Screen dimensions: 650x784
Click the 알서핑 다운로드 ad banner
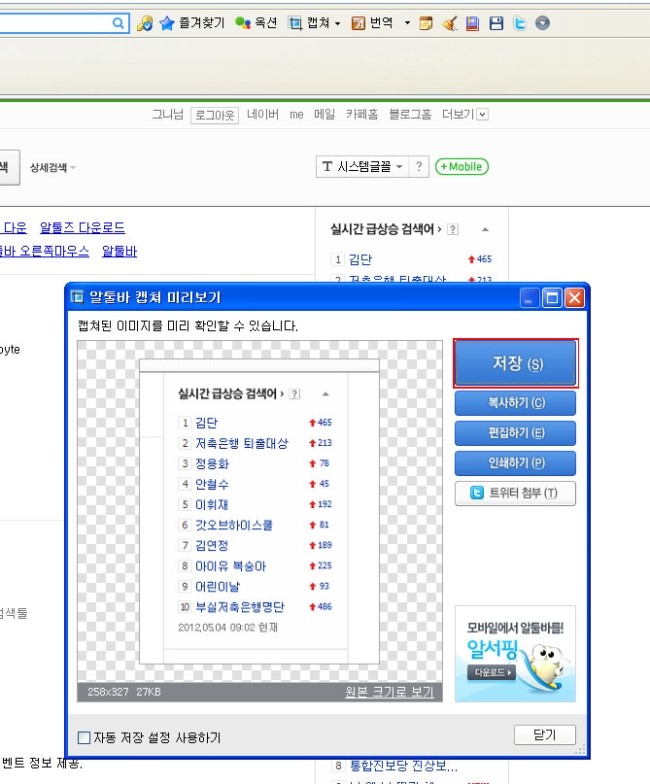coord(515,653)
